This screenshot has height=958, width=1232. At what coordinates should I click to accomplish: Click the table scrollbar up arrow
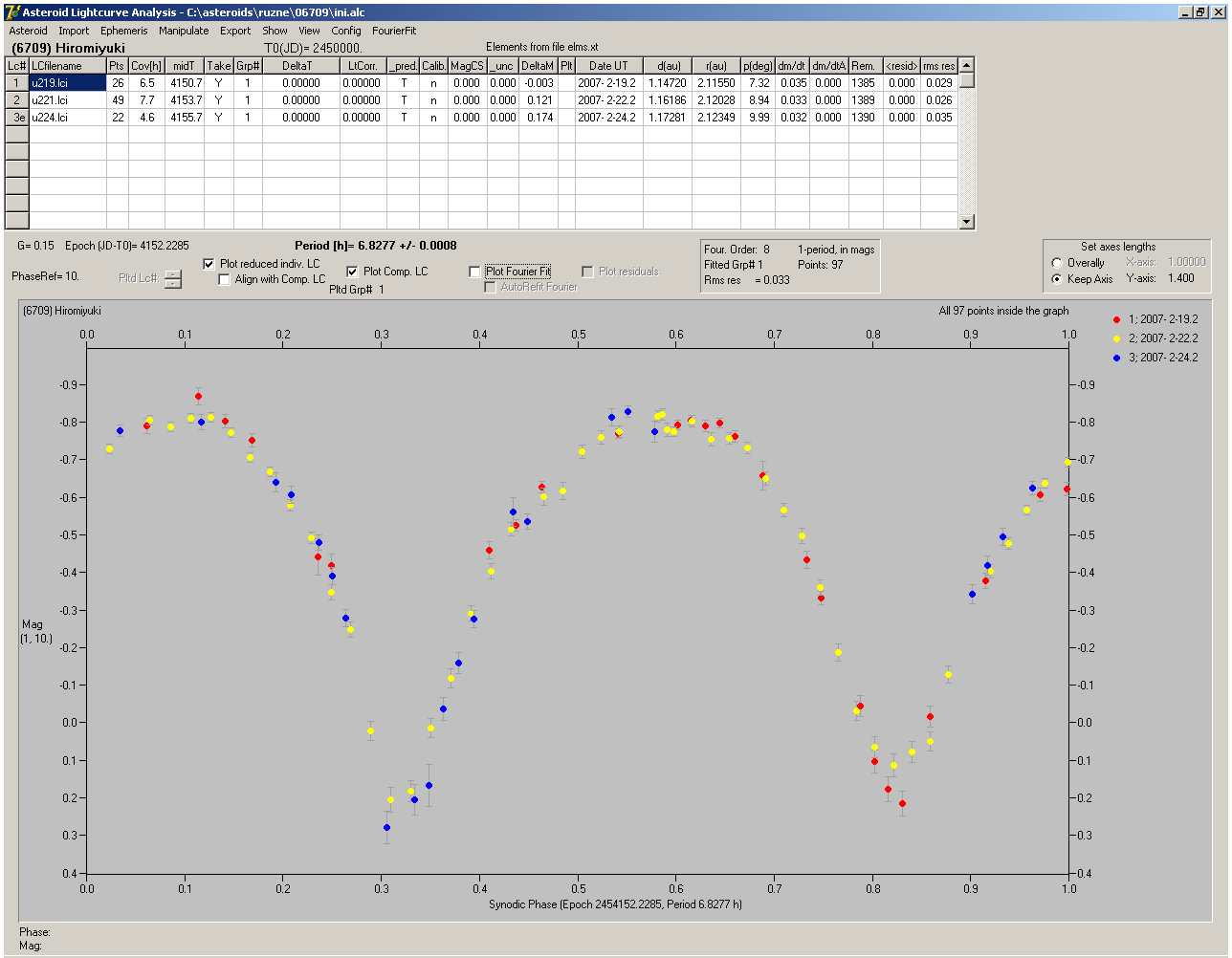coord(967,65)
